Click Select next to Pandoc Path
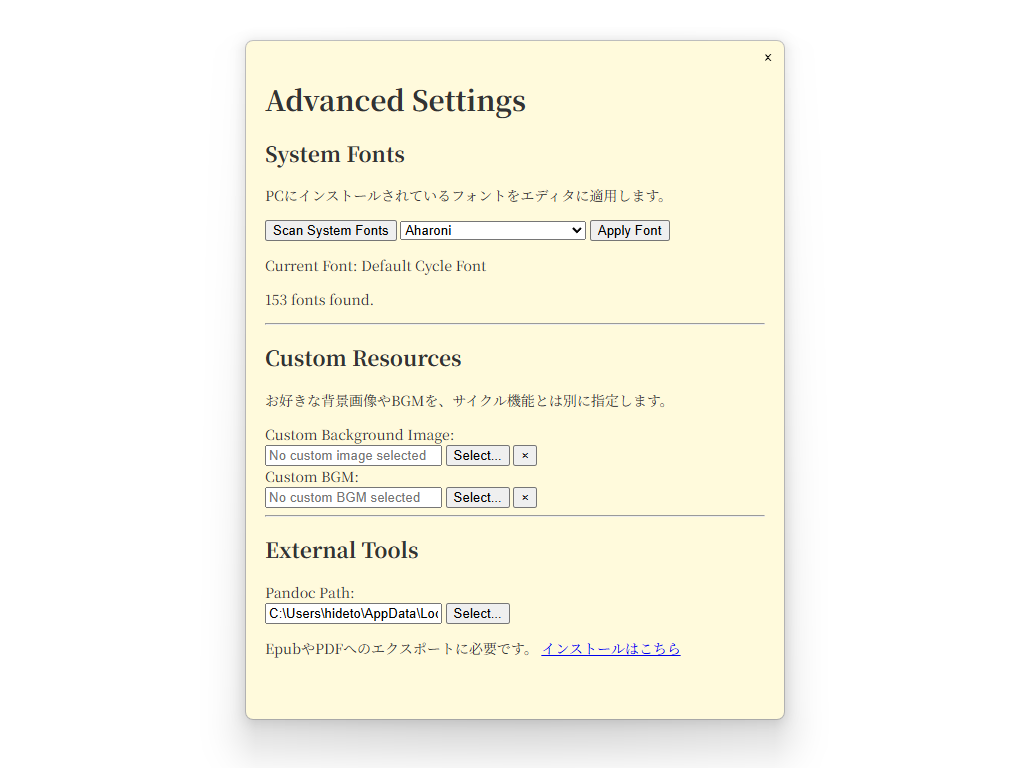 click(x=477, y=613)
